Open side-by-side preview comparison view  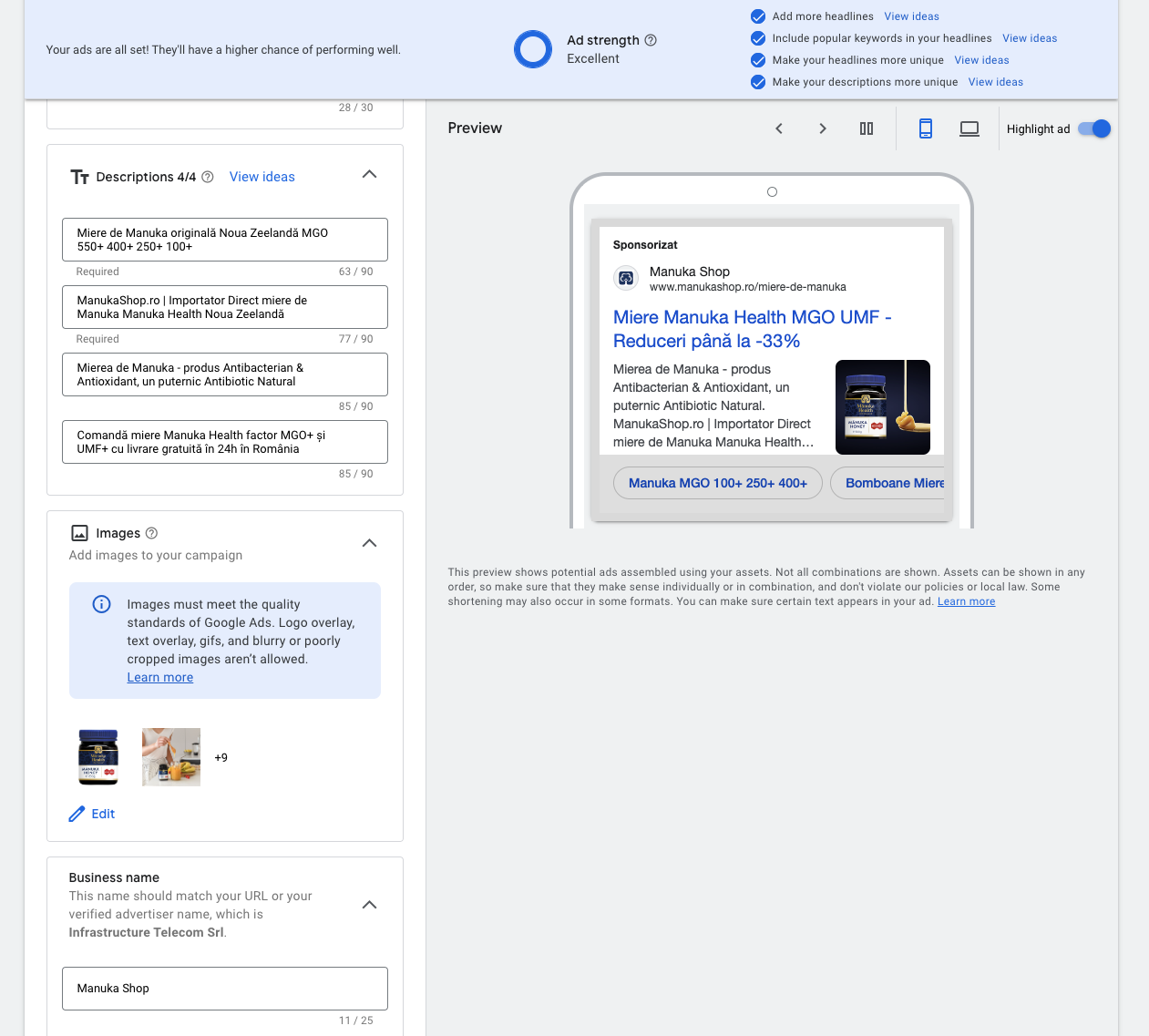click(x=867, y=128)
